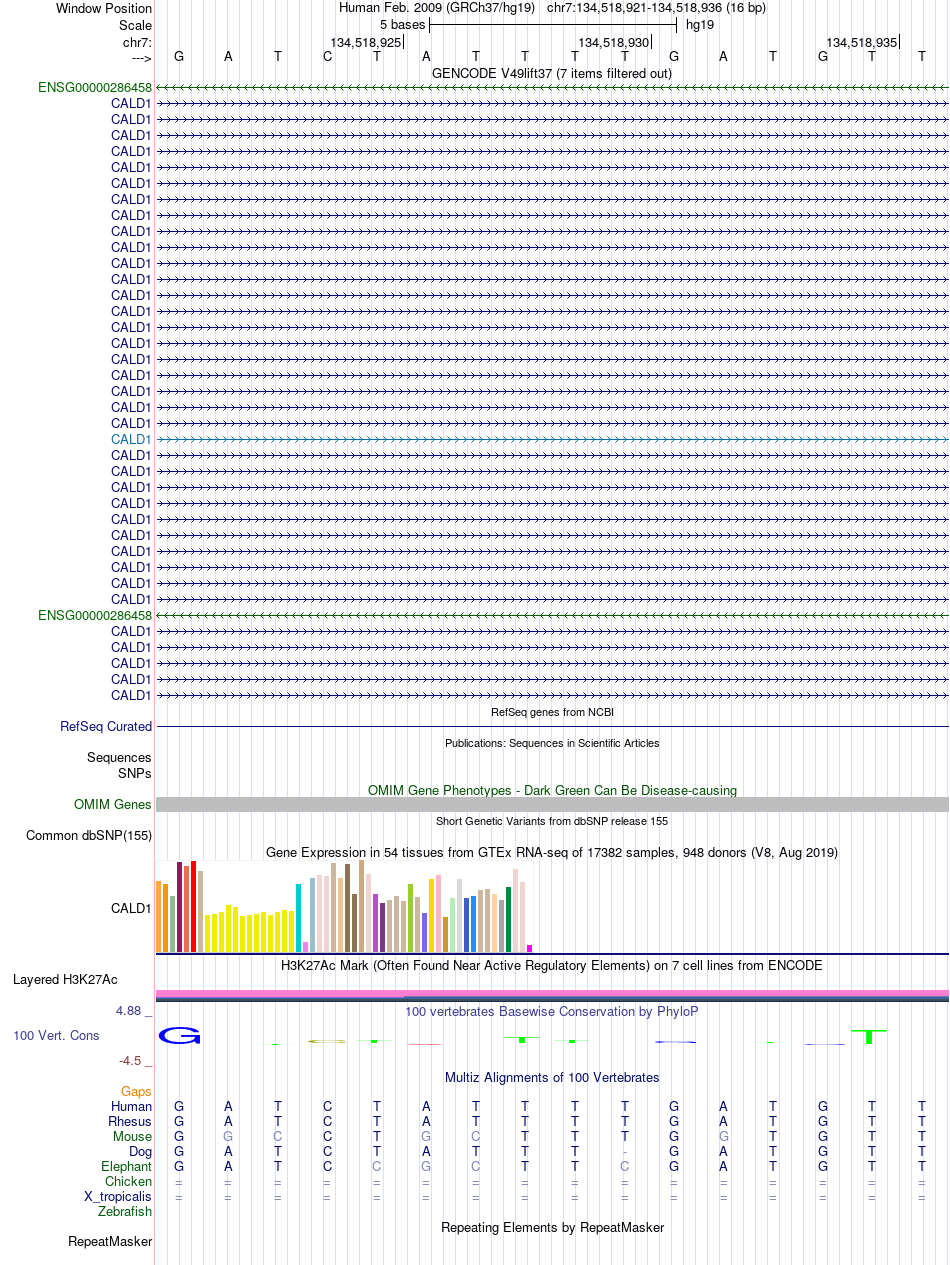Viewport: 950px width, 1265px height.
Task: Click the chr7: ruler label
Action: click(137, 42)
